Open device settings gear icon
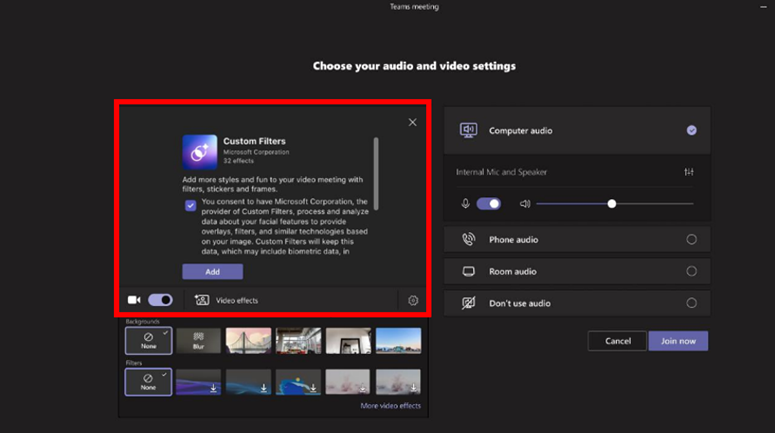775x433 pixels. point(413,301)
